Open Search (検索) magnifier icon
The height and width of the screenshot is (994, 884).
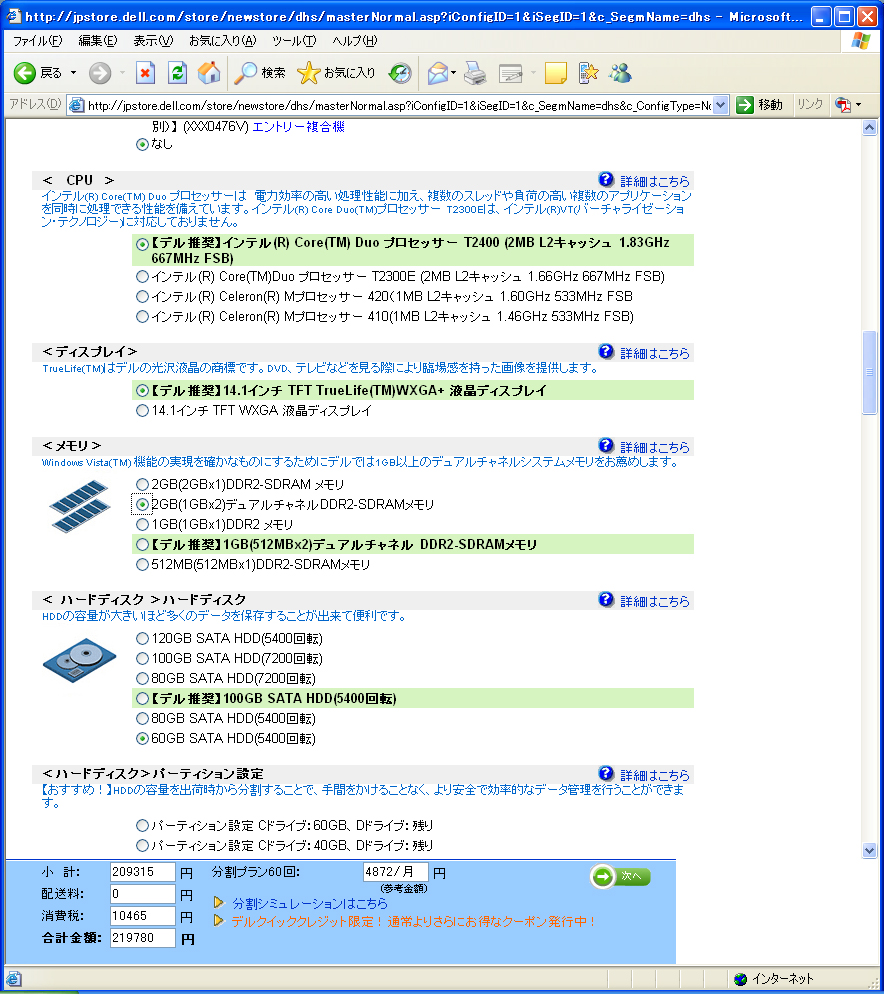tap(245, 73)
